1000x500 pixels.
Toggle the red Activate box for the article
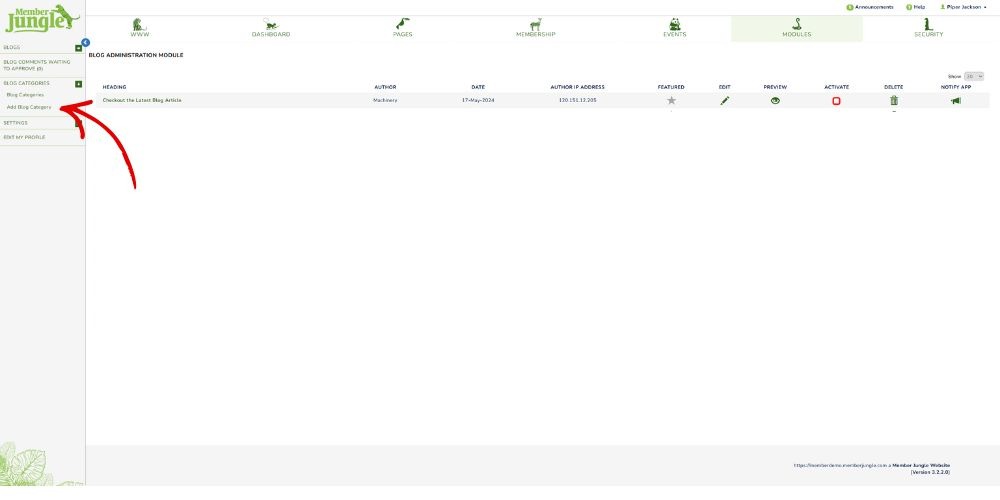pyautogui.click(x=836, y=101)
